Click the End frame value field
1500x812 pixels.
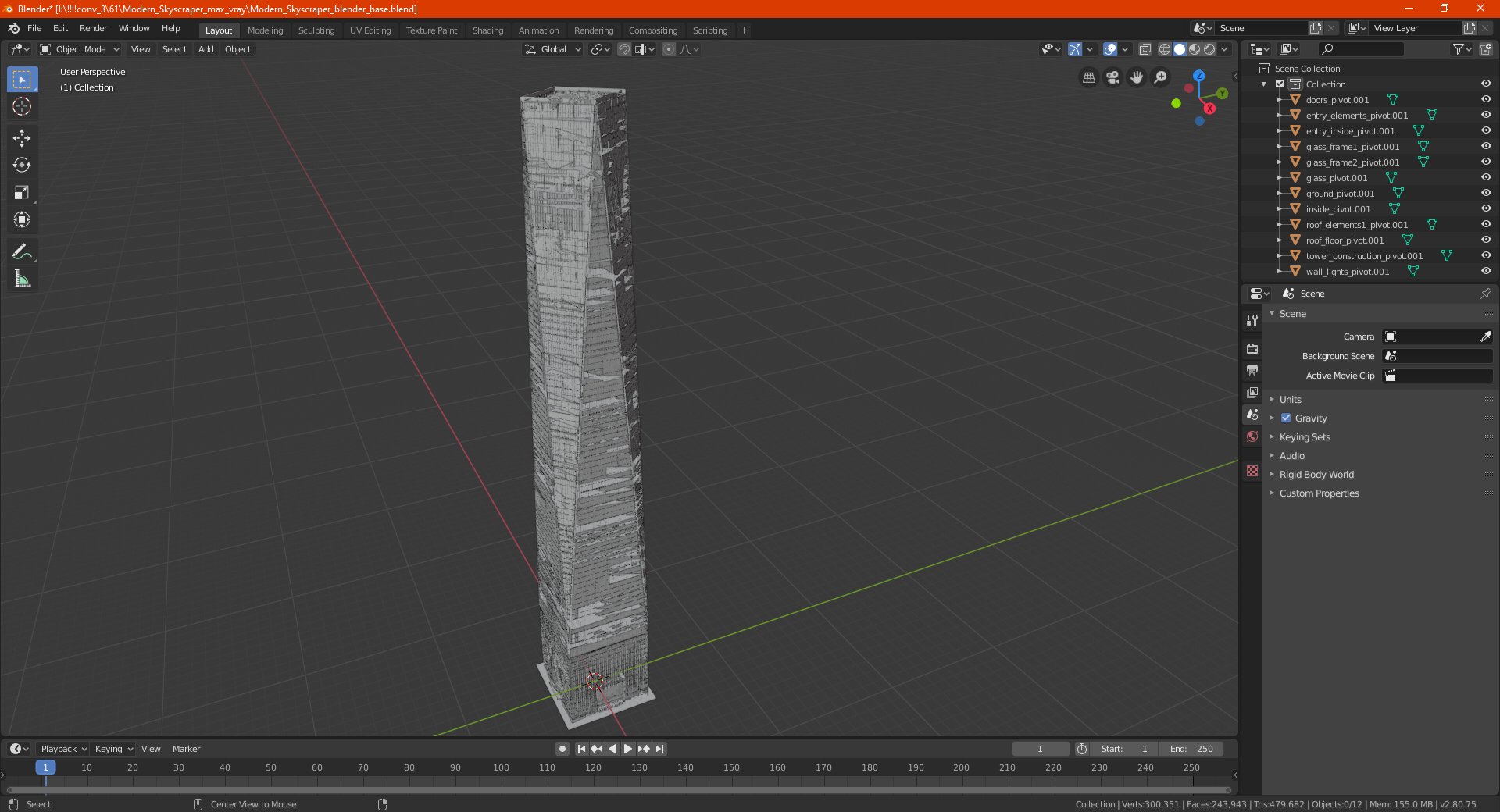click(1191, 749)
